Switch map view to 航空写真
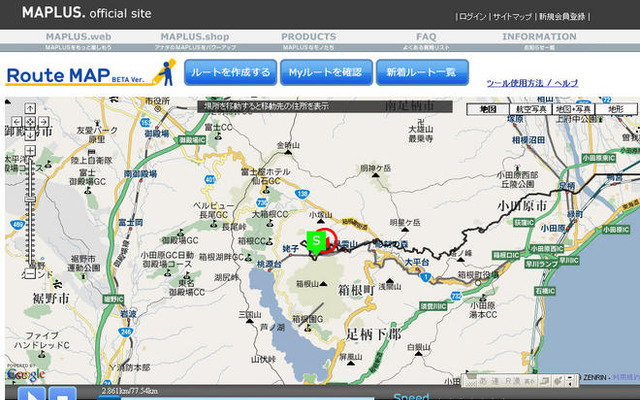Image resolution: width=640 pixels, height=400 pixels. coord(531,109)
